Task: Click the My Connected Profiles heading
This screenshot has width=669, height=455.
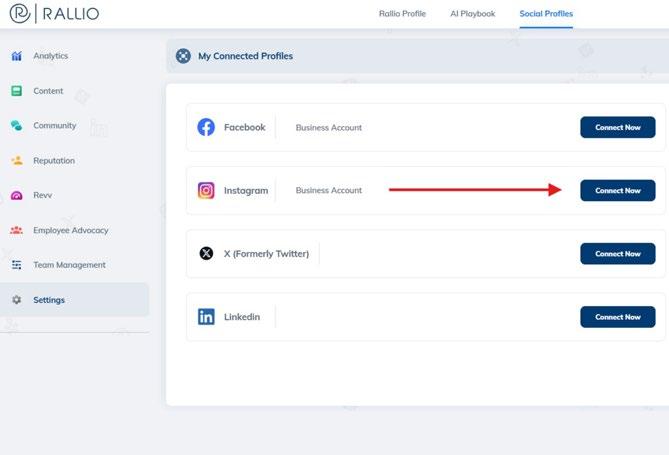Action: point(245,56)
